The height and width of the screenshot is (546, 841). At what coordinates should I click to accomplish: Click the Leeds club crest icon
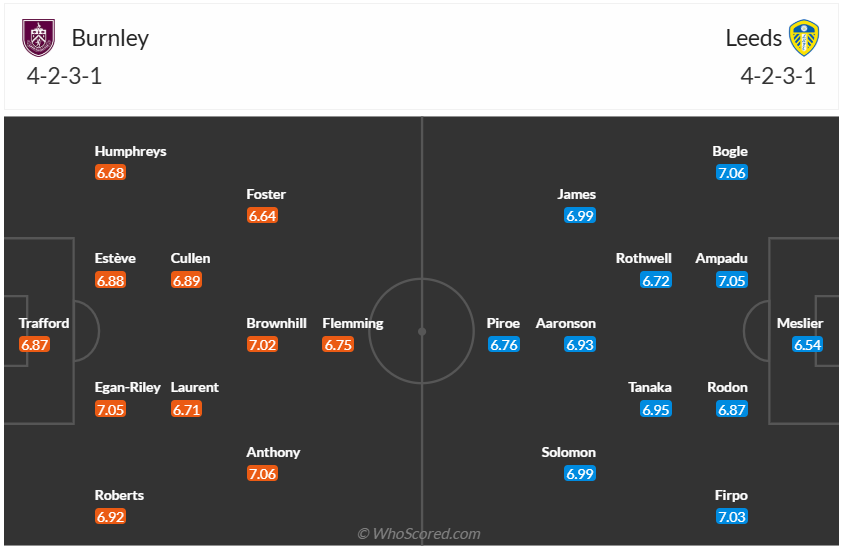tap(803, 38)
